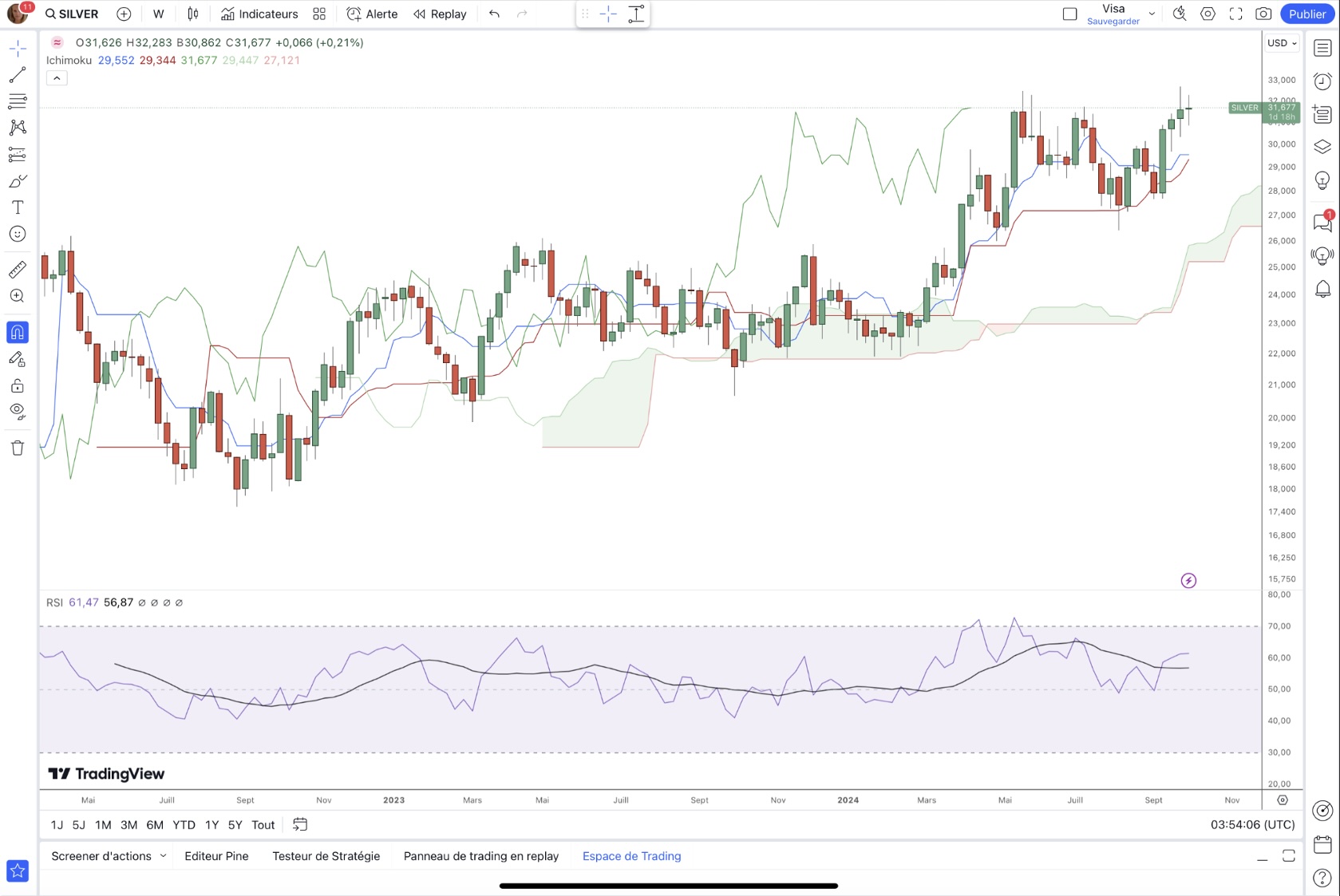Open the chart settings gear
Image resolution: width=1340 pixels, height=896 pixels.
coord(1208,14)
